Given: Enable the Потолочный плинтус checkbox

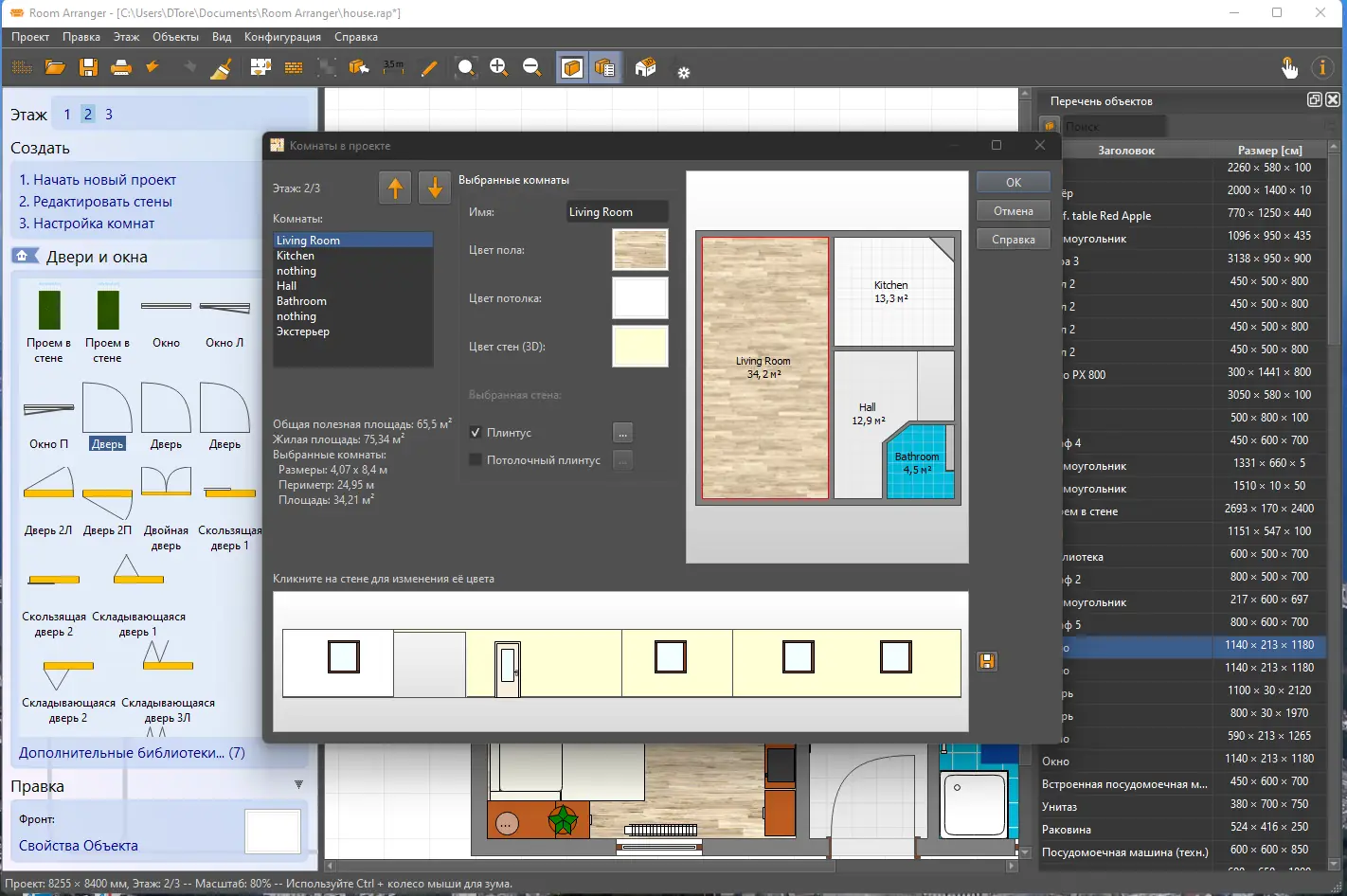Looking at the screenshot, I should [476, 460].
